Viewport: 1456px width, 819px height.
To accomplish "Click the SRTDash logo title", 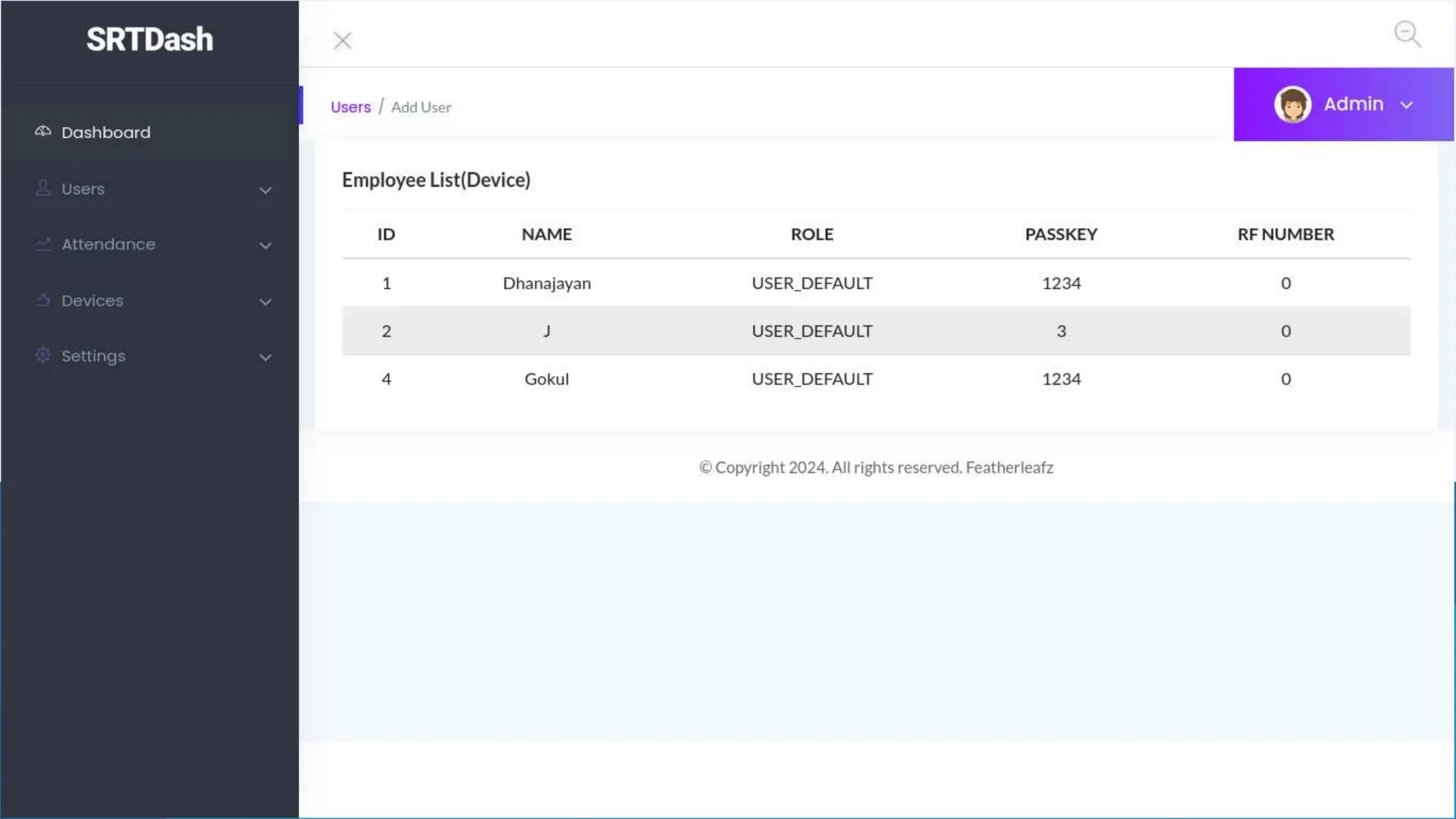I will coord(149,40).
